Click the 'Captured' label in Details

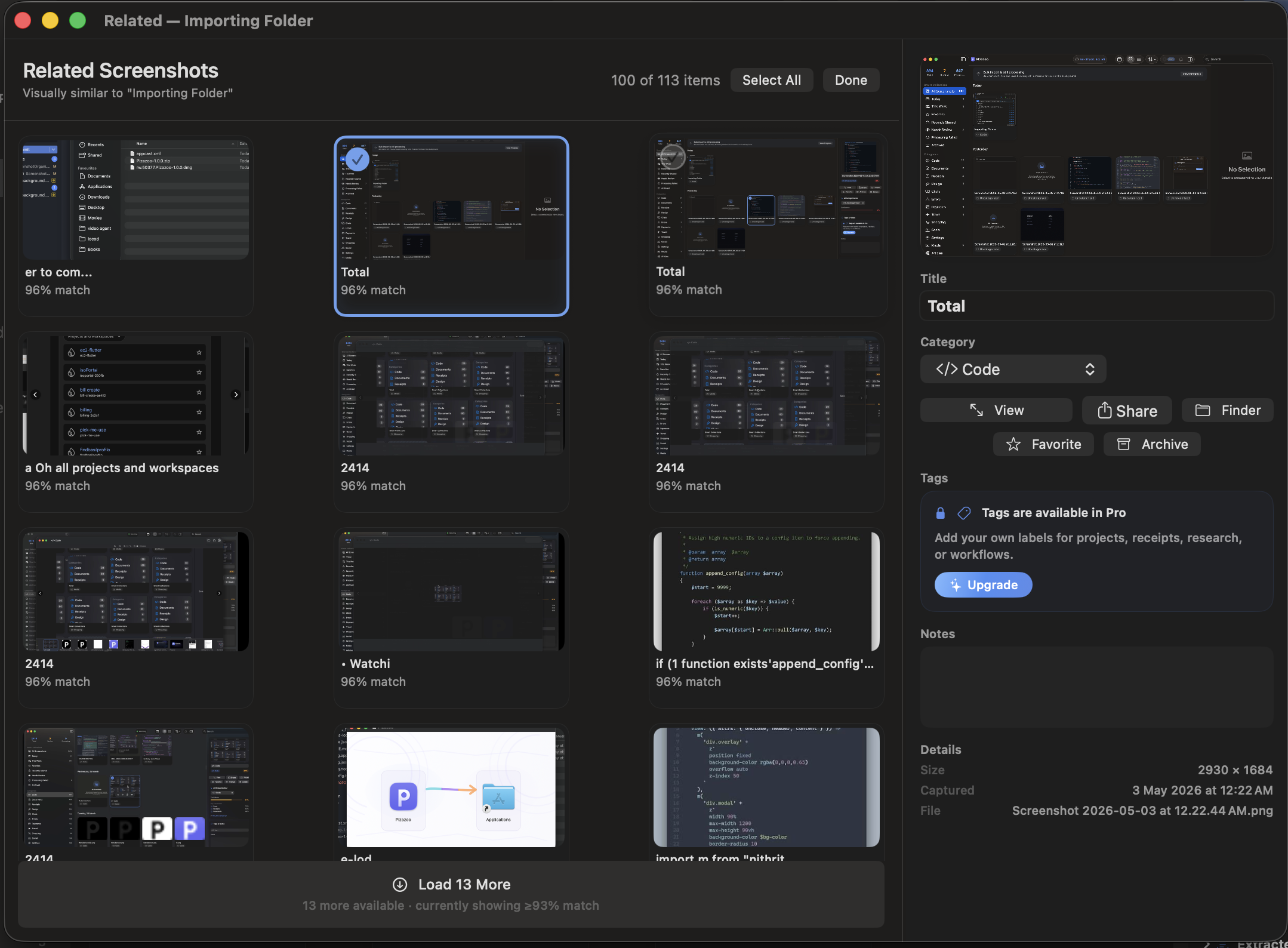[x=947, y=790]
